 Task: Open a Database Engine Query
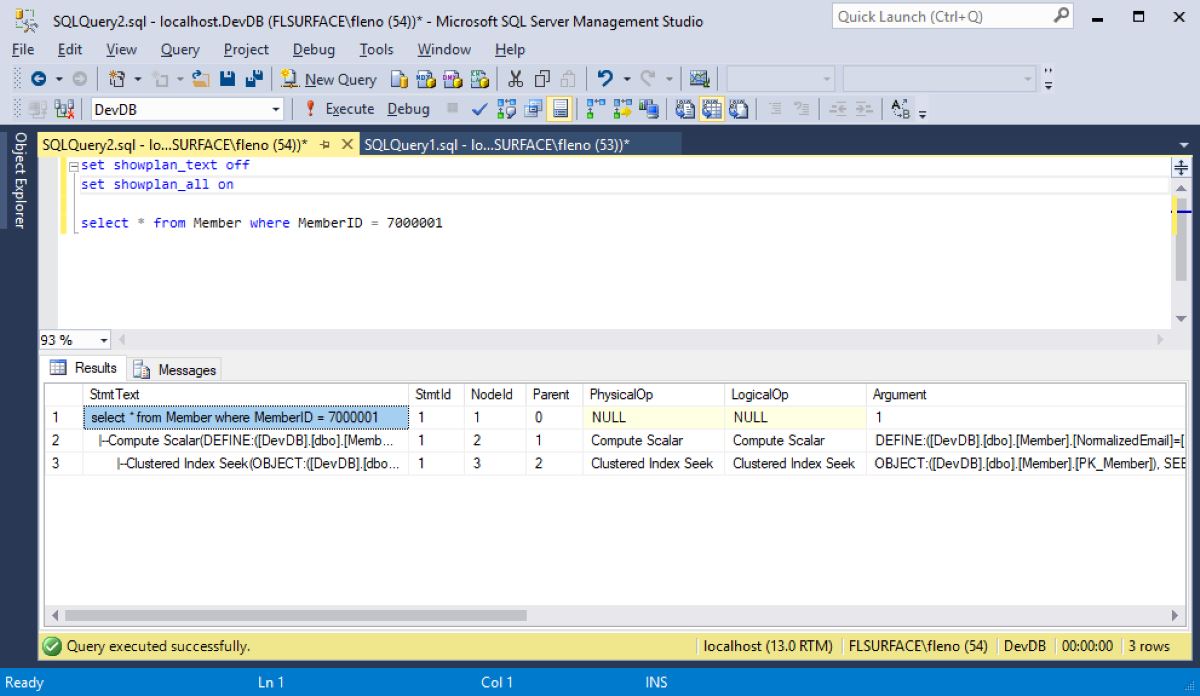click(x=399, y=79)
